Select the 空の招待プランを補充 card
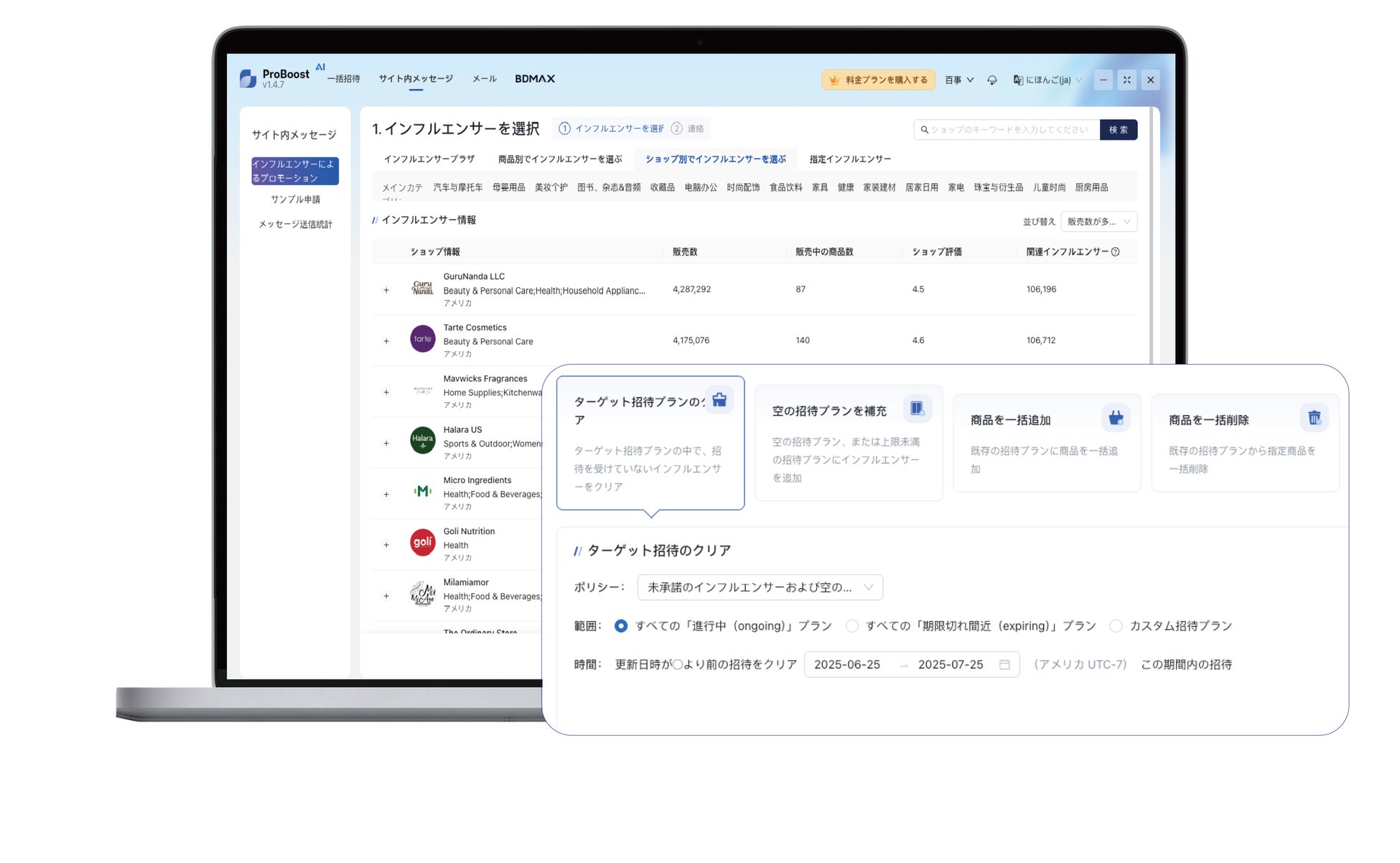This screenshot has height=863, width=1400. (849, 443)
